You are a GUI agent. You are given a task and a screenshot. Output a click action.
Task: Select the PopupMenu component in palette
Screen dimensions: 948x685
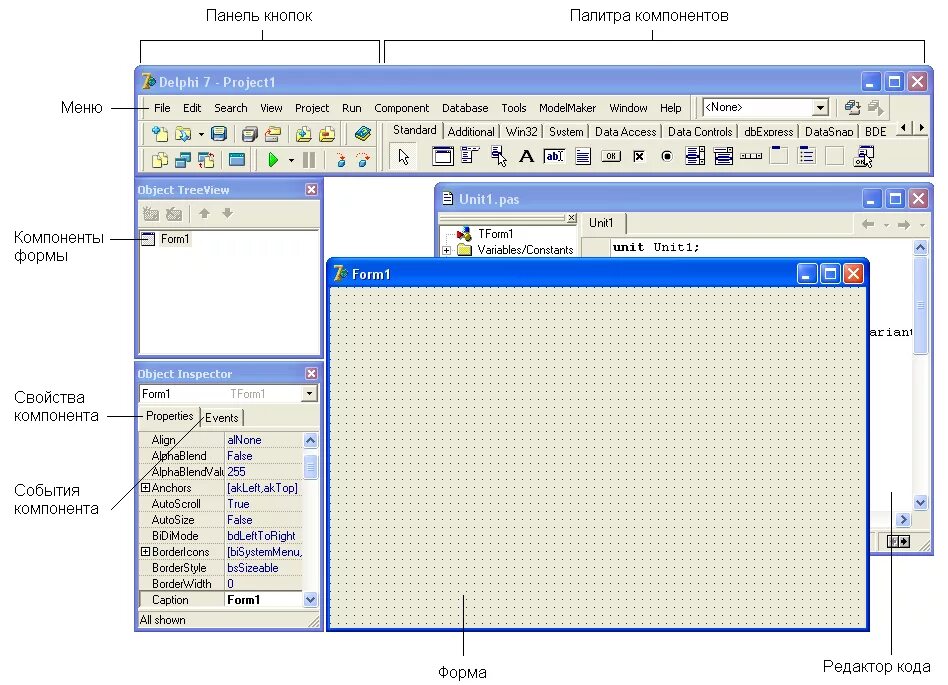[x=499, y=157]
